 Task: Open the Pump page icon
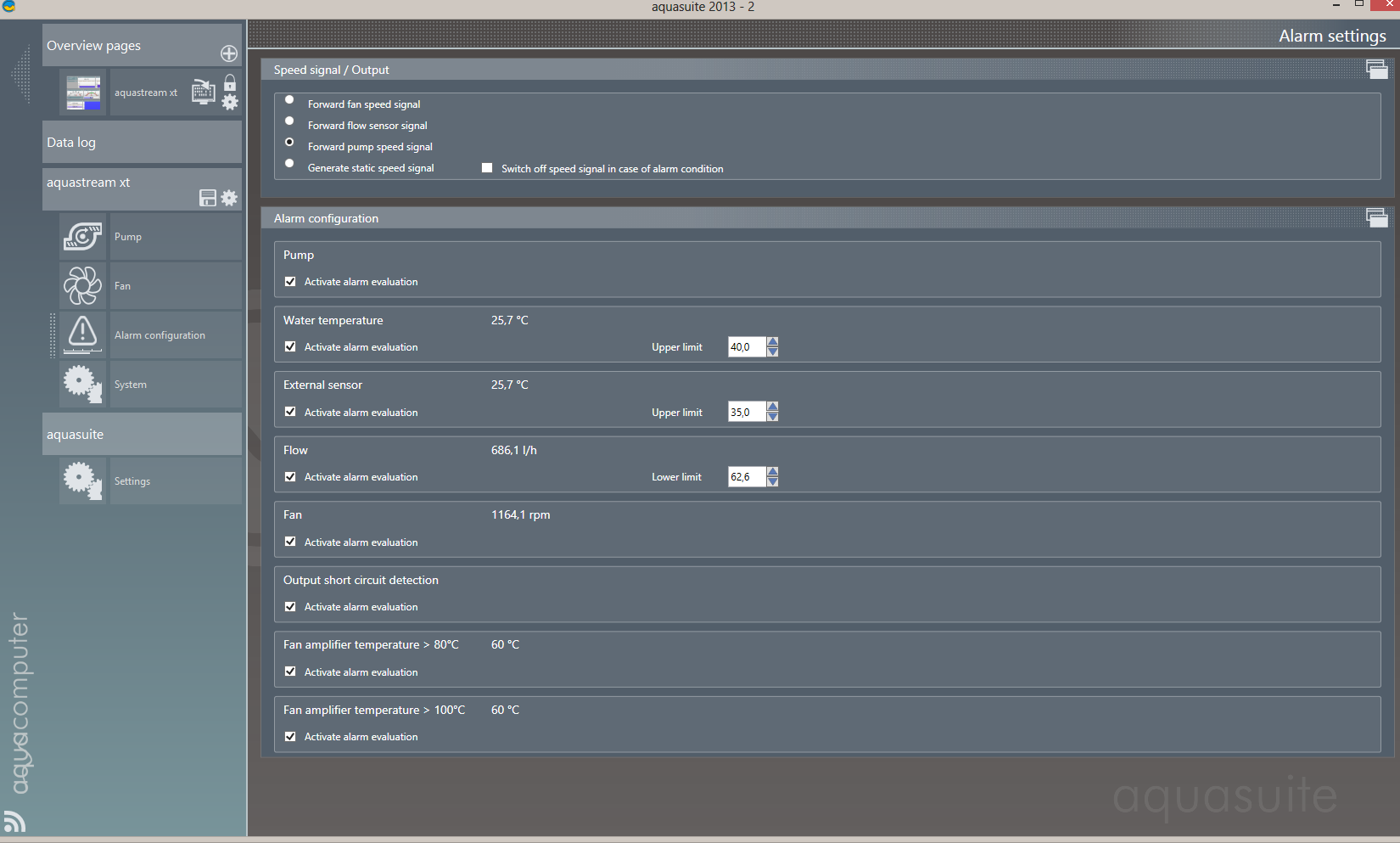83,237
